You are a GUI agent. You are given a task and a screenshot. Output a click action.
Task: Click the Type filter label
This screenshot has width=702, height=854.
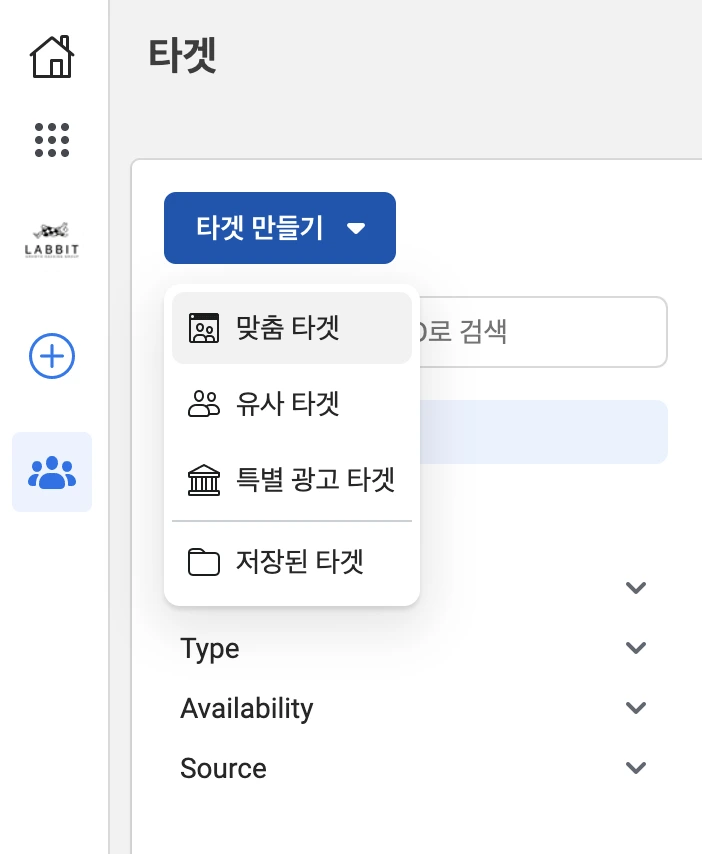pos(210,649)
